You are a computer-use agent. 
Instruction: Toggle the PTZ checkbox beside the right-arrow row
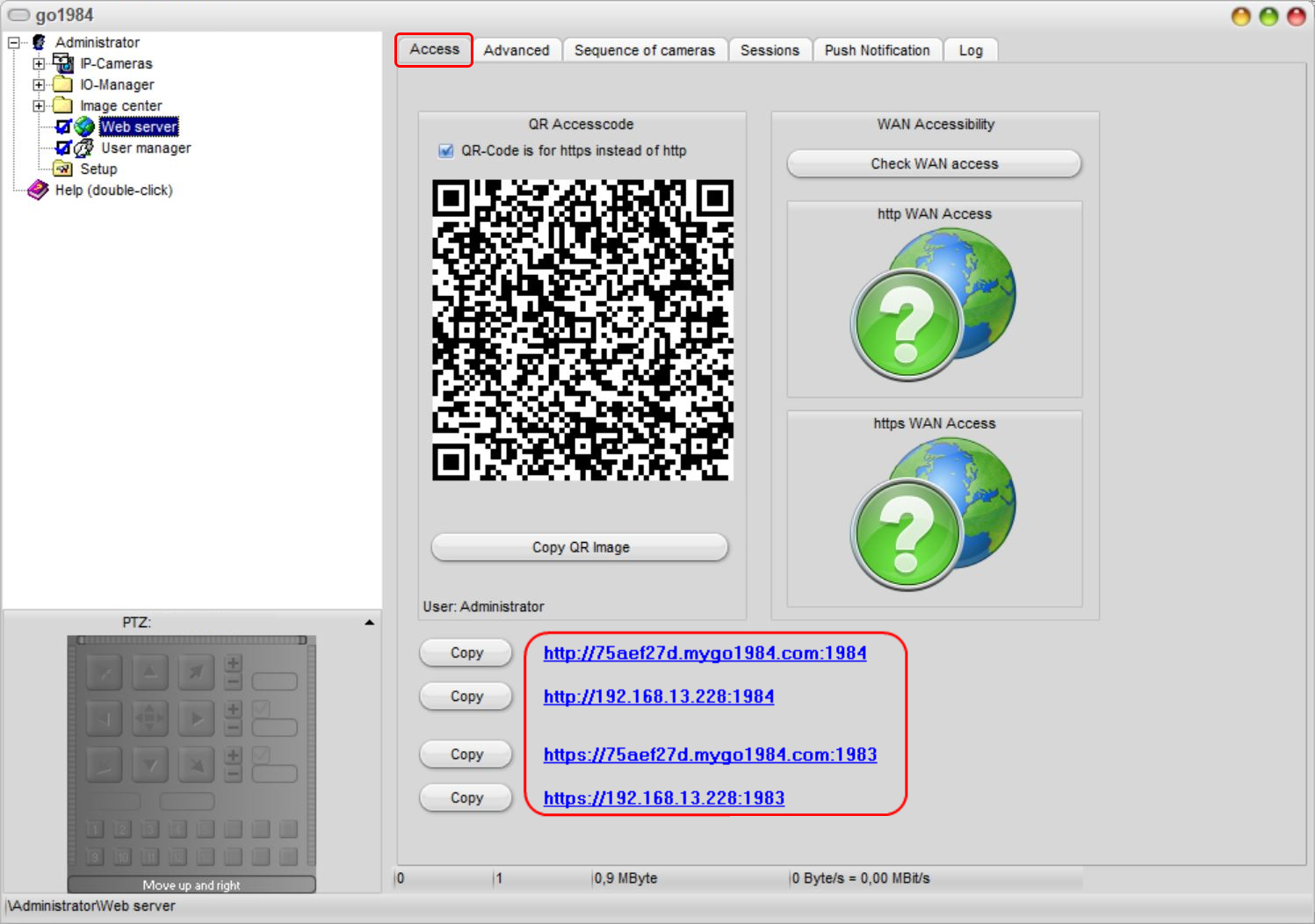[x=261, y=708]
